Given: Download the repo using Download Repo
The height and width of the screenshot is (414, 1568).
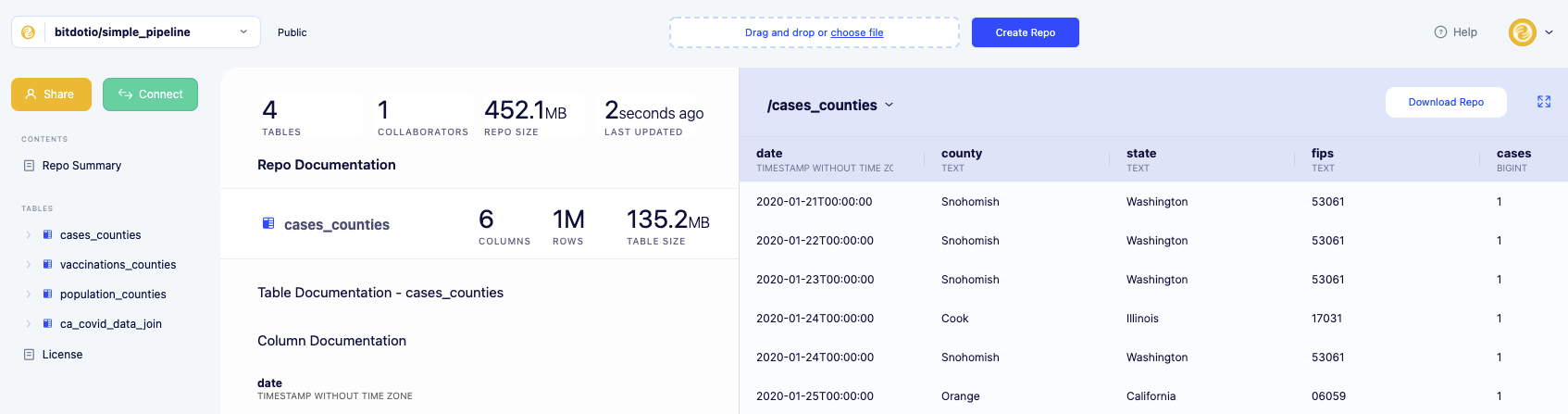Looking at the screenshot, I should [x=1445, y=102].
